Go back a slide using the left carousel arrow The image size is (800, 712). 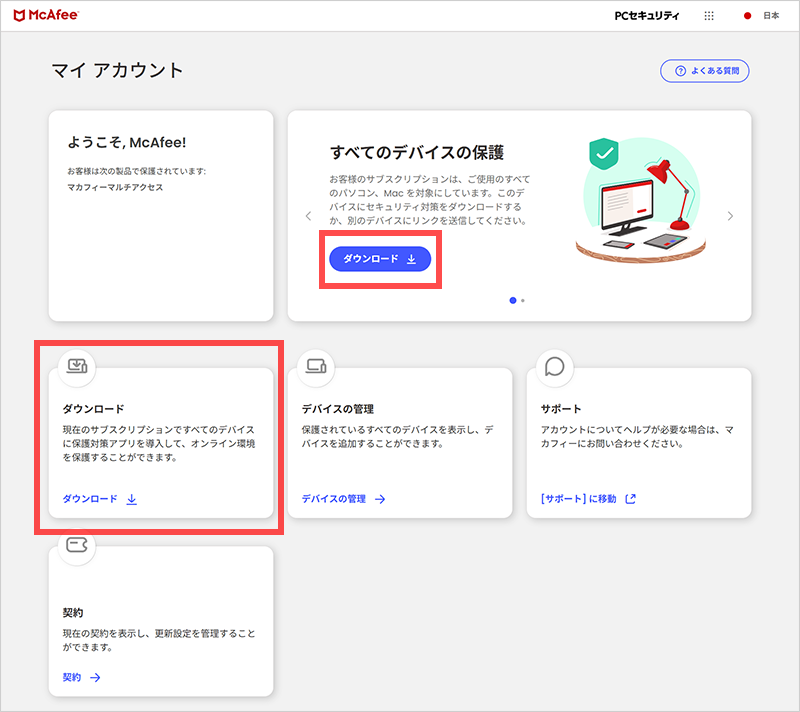pos(306,215)
